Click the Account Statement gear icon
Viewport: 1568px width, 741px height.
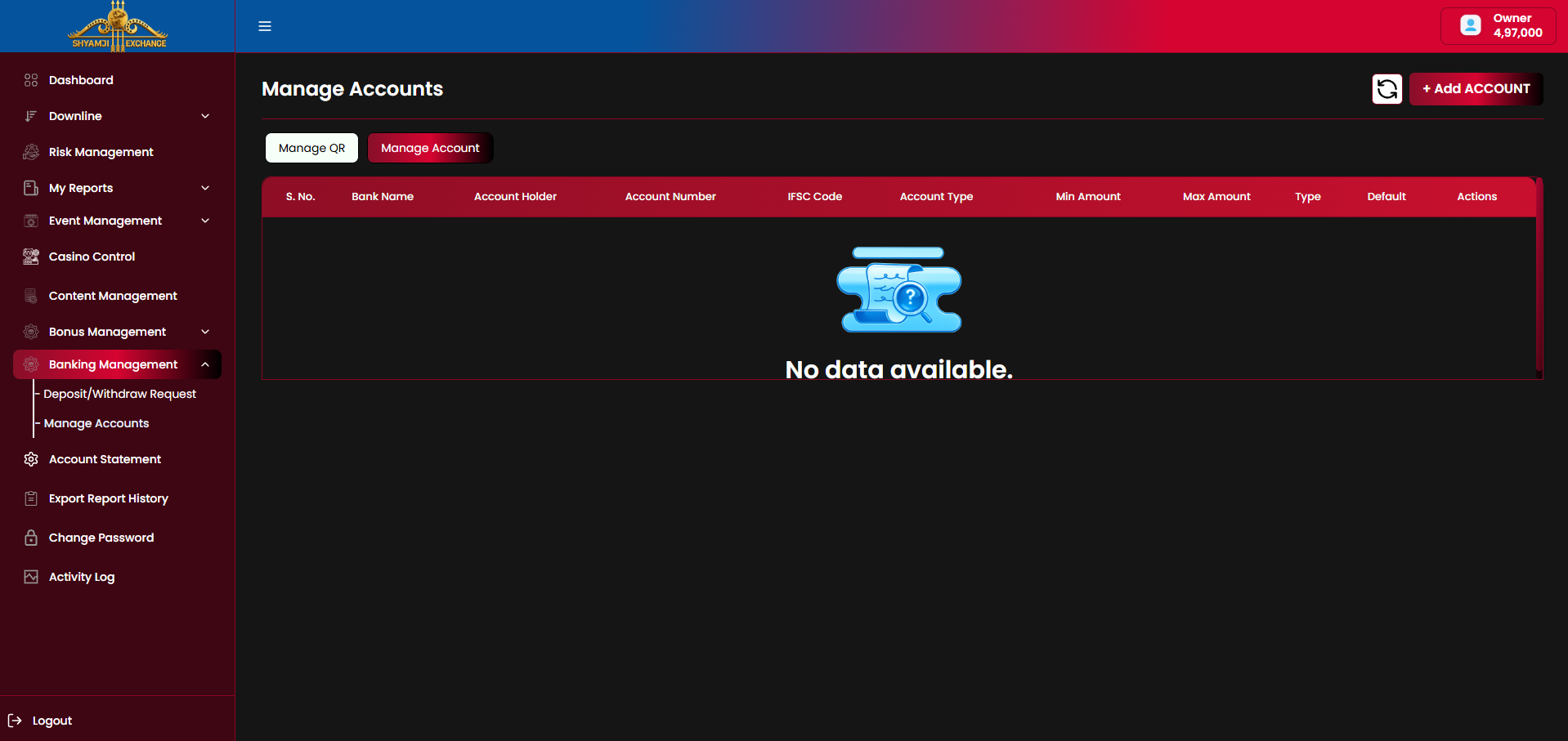tap(31, 459)
